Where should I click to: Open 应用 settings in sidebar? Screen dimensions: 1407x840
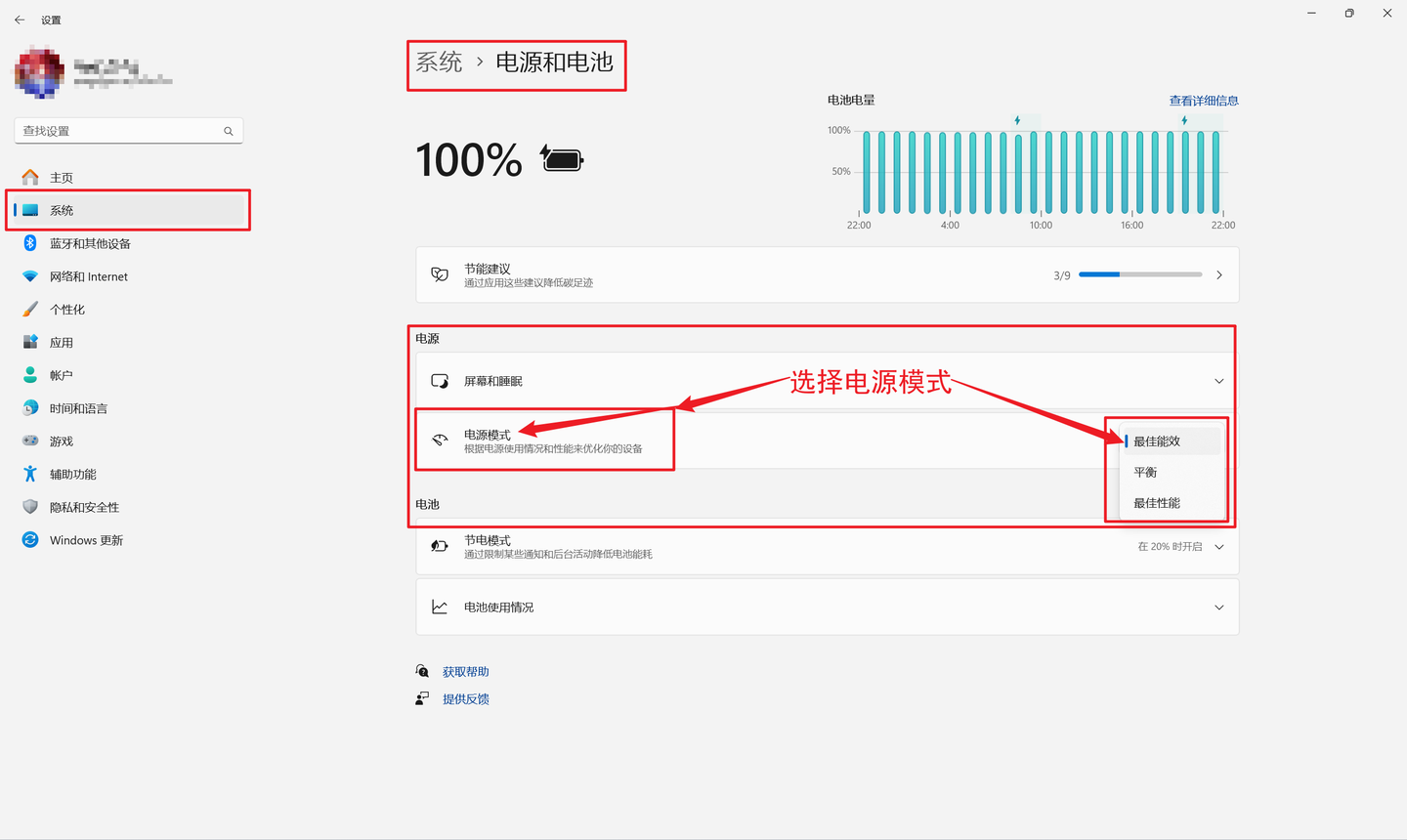click(x=128, y=343)
